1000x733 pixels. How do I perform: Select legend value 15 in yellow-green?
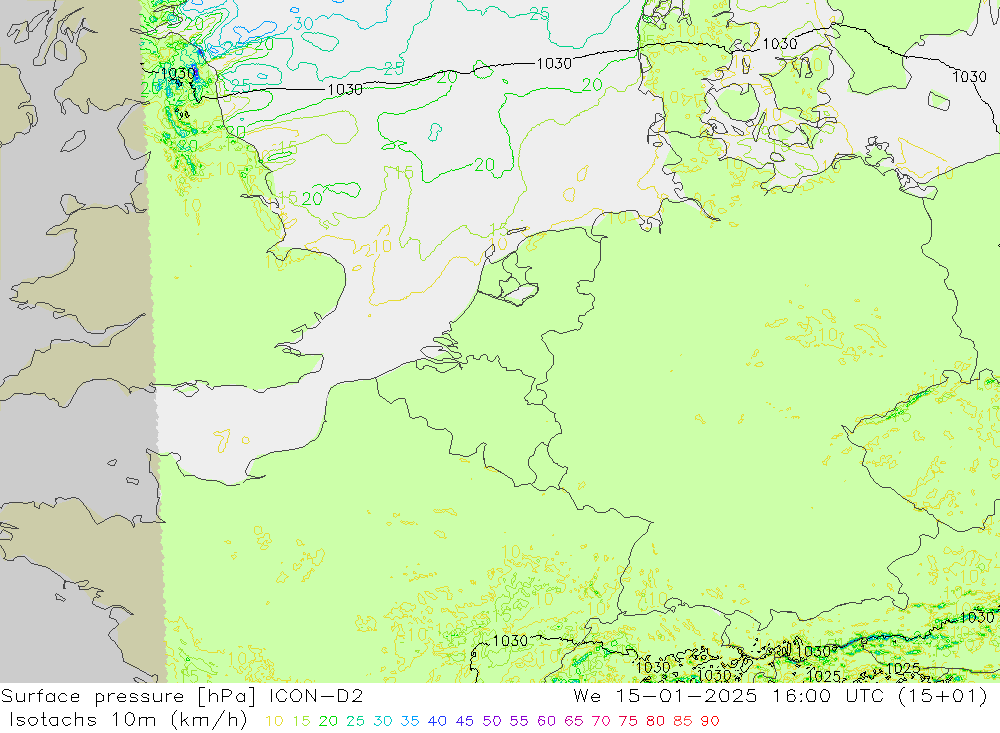tap(301, 721)
